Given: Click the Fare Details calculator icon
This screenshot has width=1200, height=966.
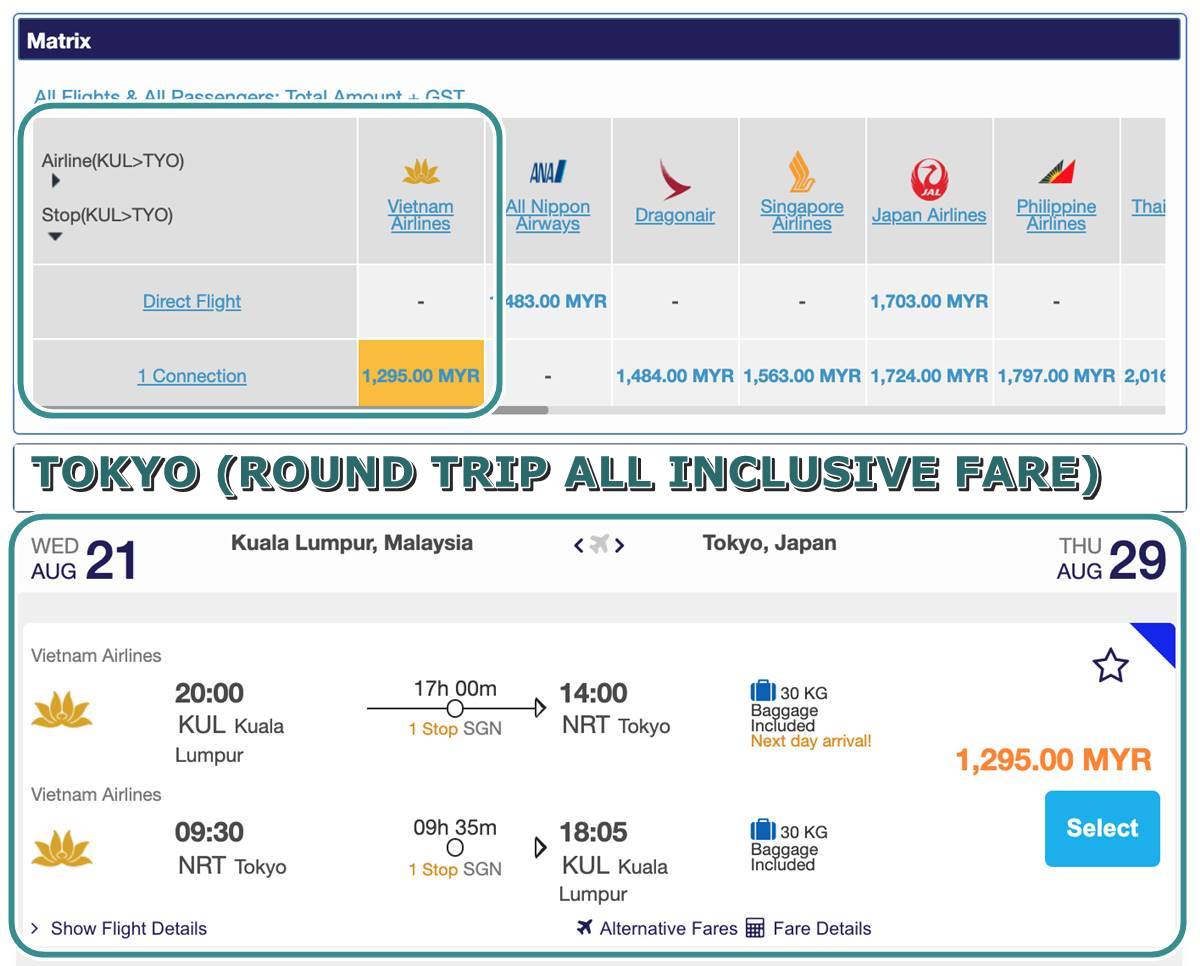Looking at the screenshot, I should coord(755,928).
